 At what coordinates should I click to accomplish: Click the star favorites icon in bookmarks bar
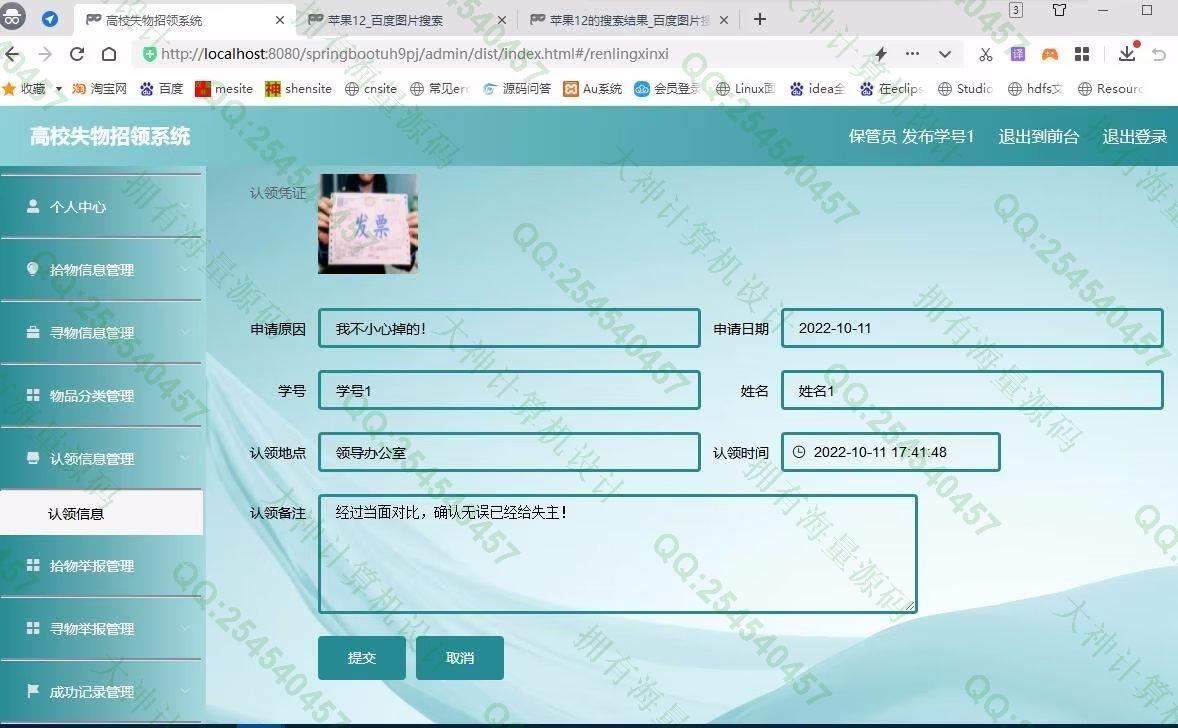[9, 89]
